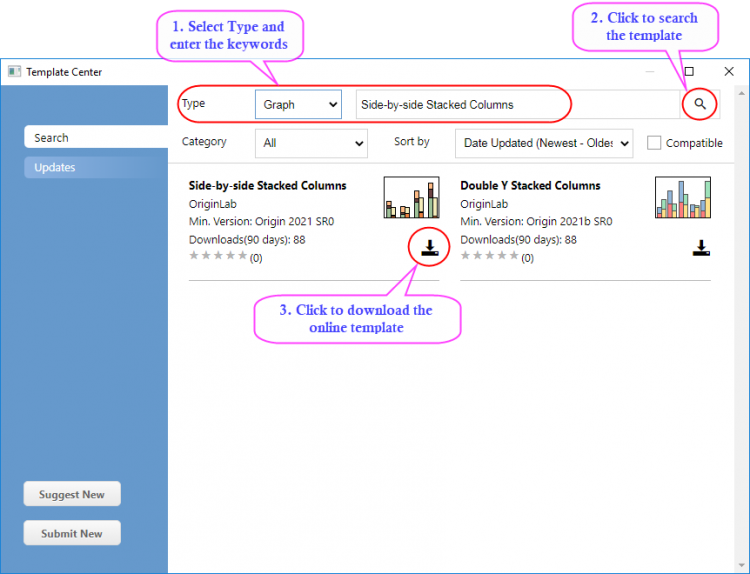Viewport: 750px width, 574px height.
Task: Switch to the Updates tab
Action: pyautogui.click(x=95, y=167)
